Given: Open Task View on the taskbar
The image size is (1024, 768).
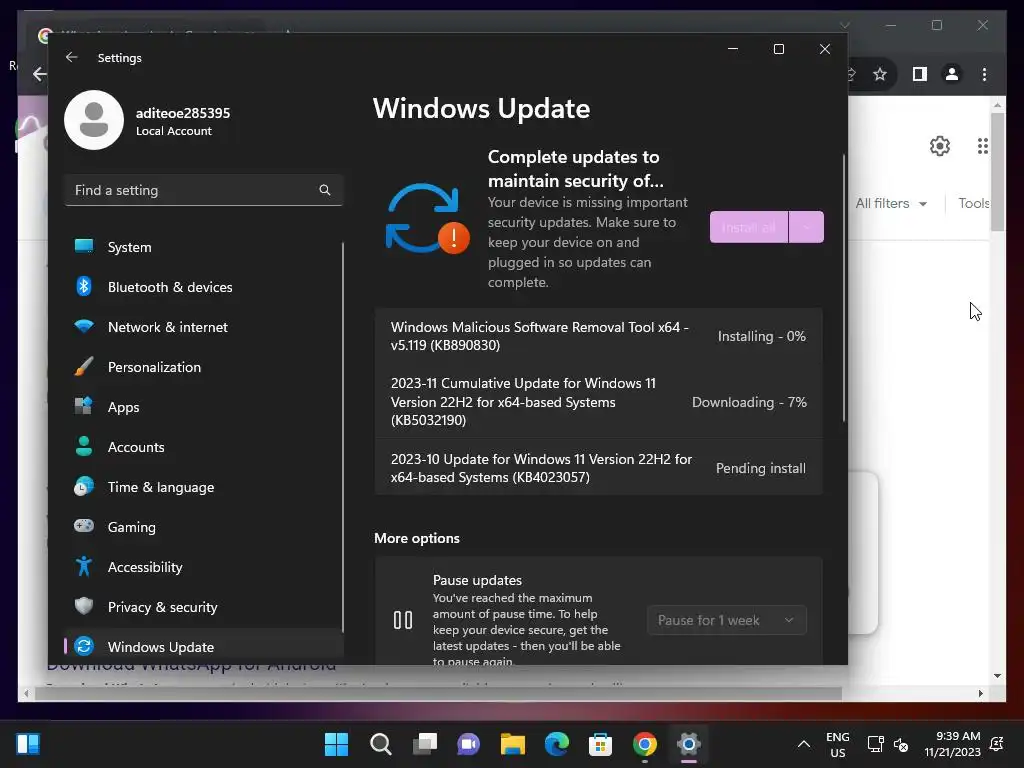Looking at the screenshot, I should click(425, 744).
